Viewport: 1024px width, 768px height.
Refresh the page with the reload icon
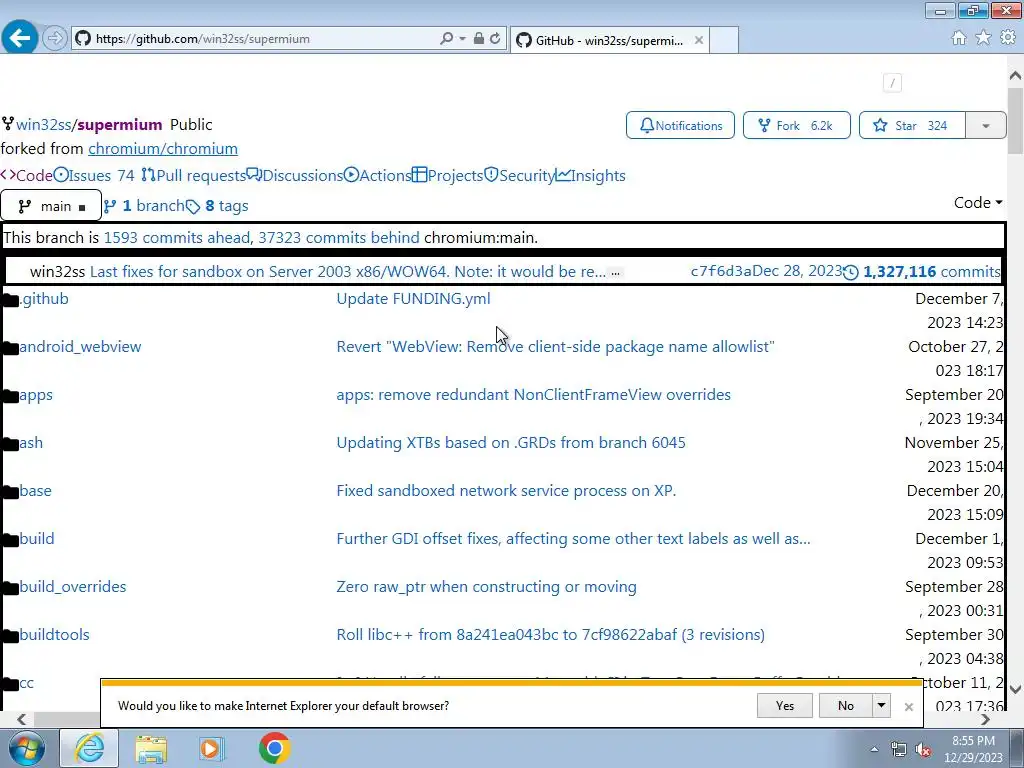(x=495, y=39)
